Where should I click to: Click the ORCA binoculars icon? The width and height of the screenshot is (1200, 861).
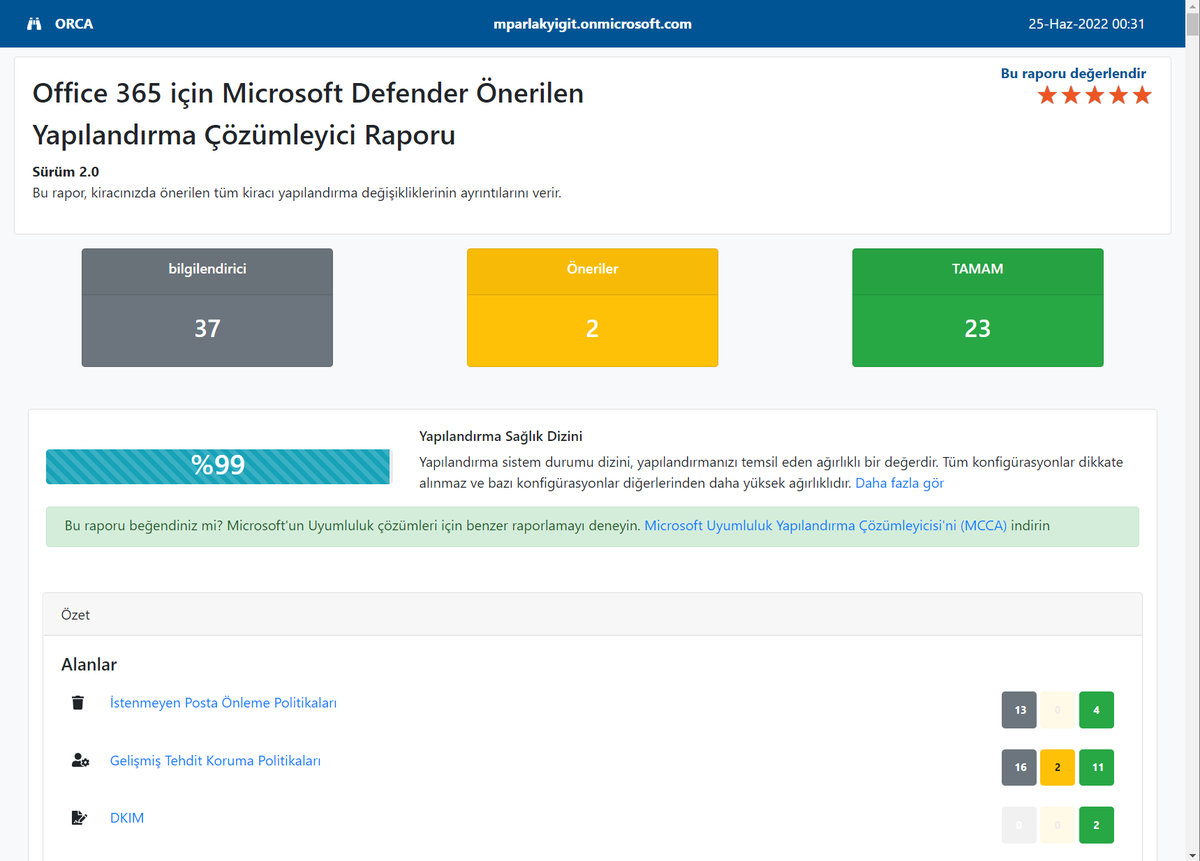point(34,24)
